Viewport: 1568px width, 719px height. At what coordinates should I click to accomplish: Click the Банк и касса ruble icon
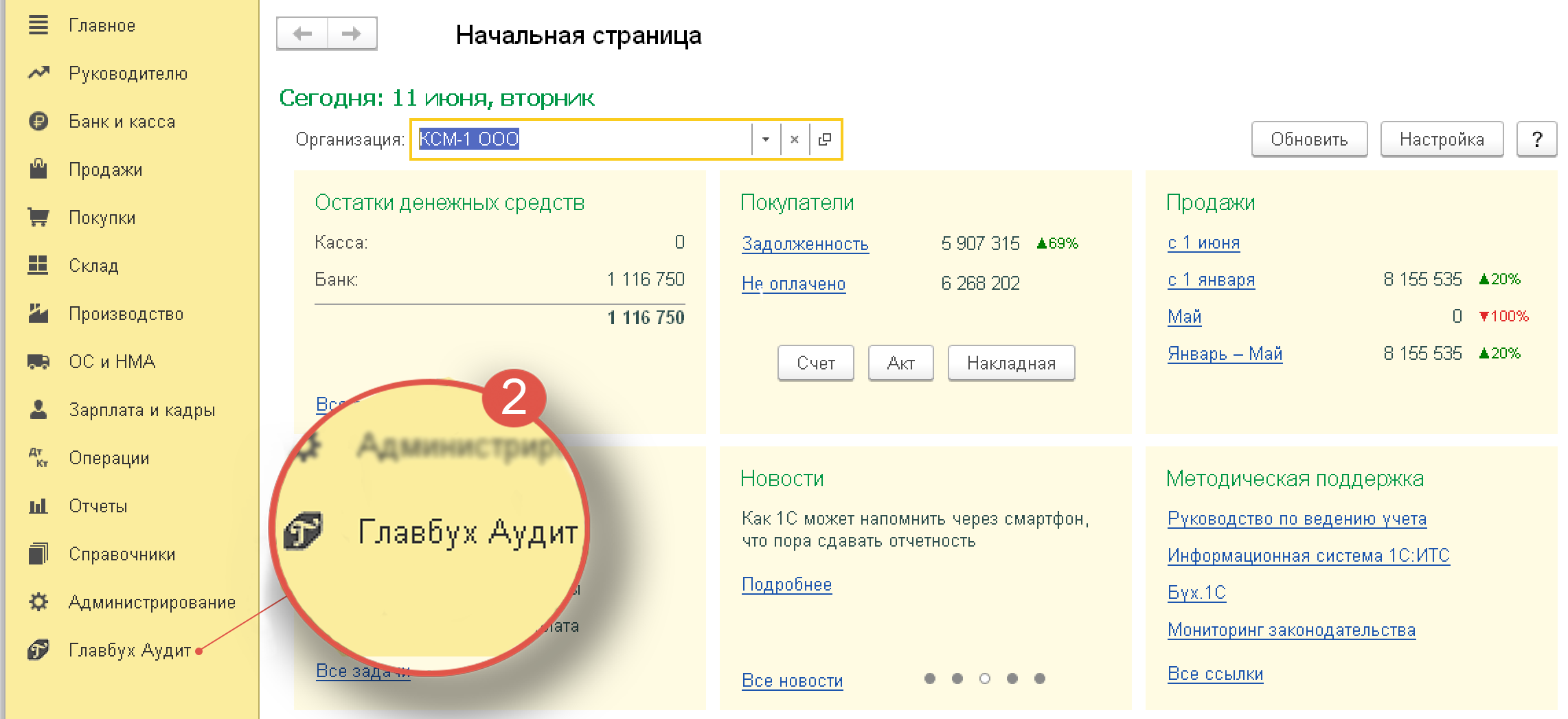38,122
